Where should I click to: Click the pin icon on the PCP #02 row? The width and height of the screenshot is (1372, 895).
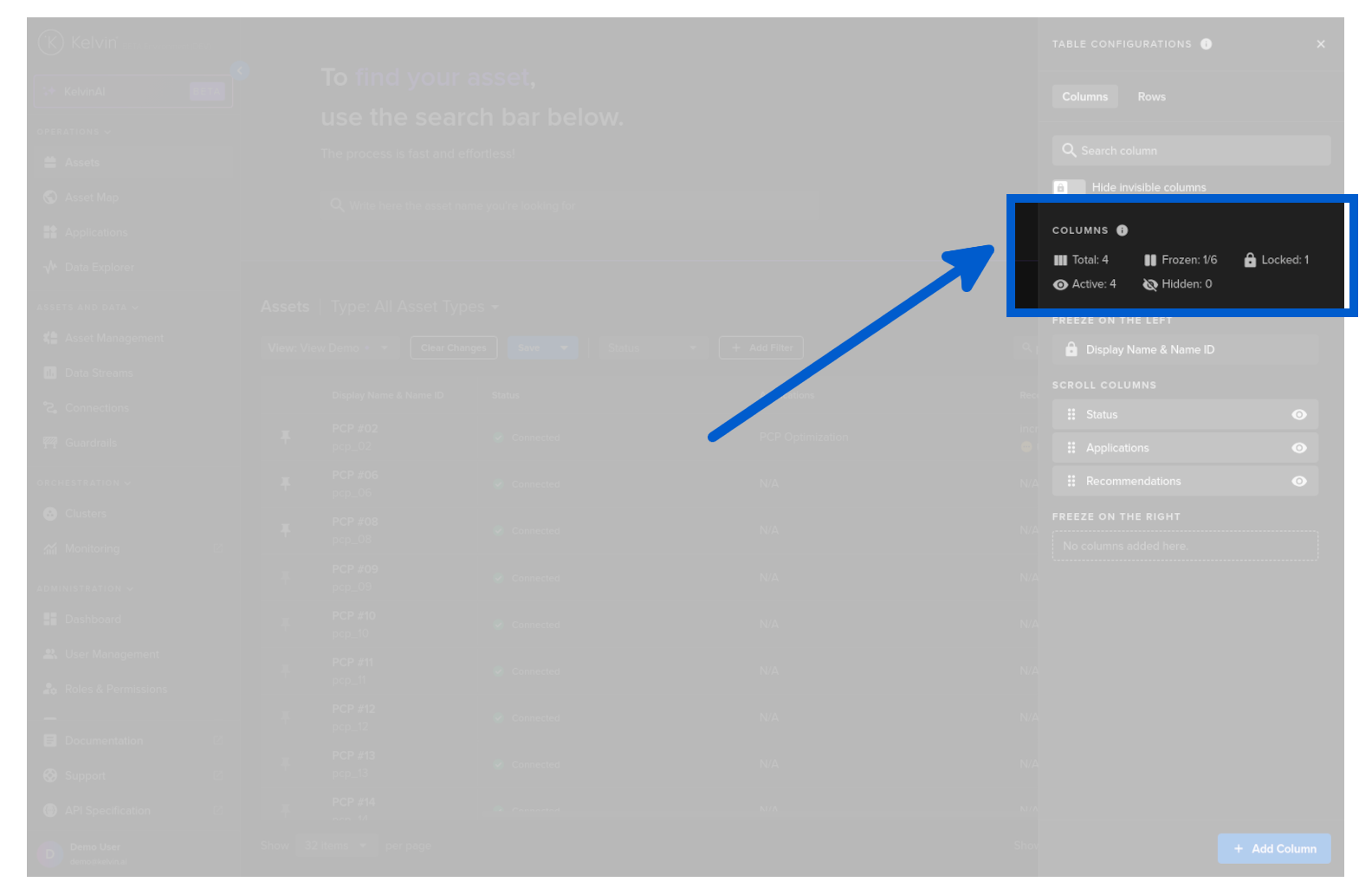tap(285, 437)
